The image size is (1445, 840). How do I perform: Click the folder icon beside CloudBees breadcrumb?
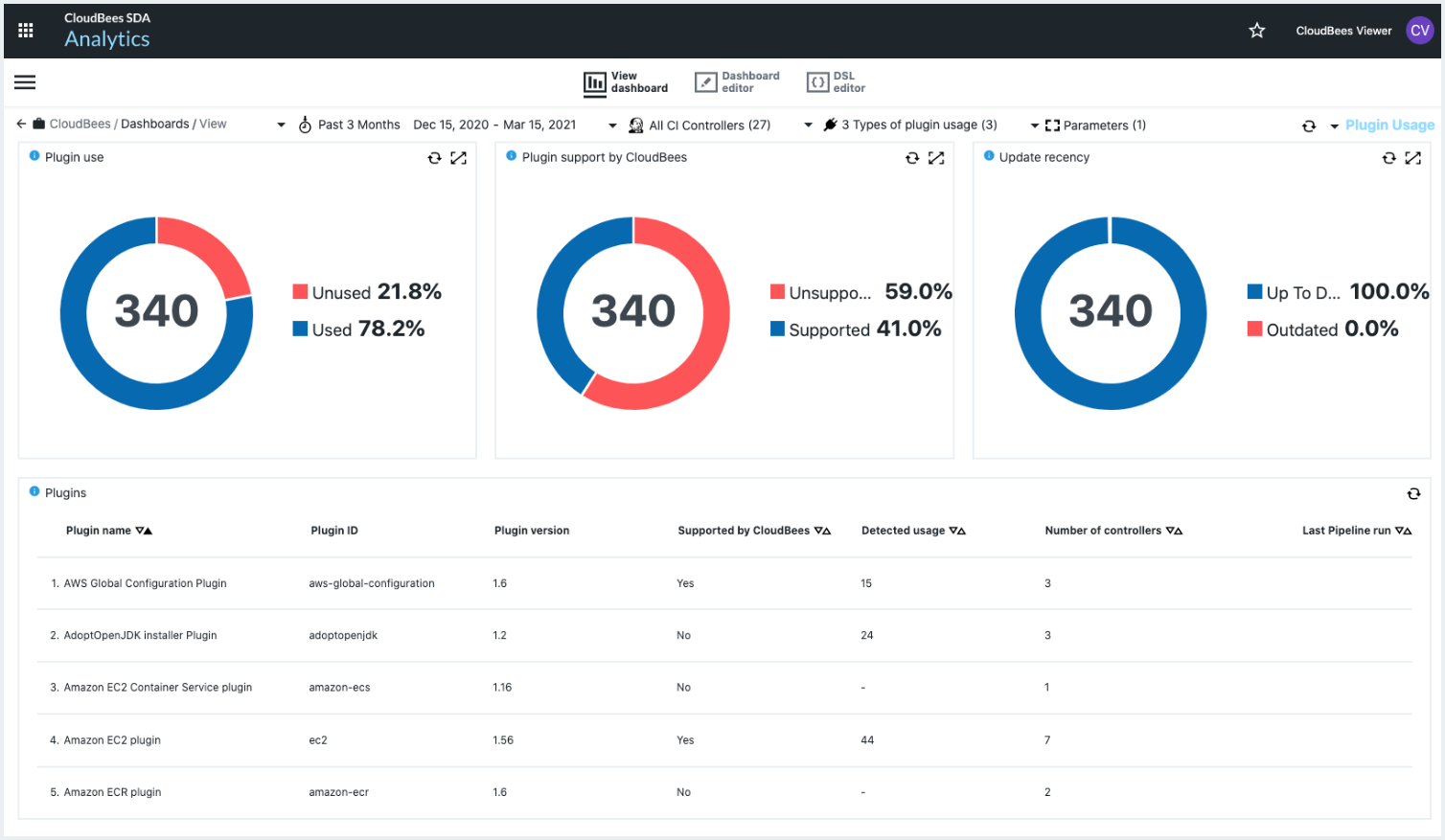tap(39, 124)
